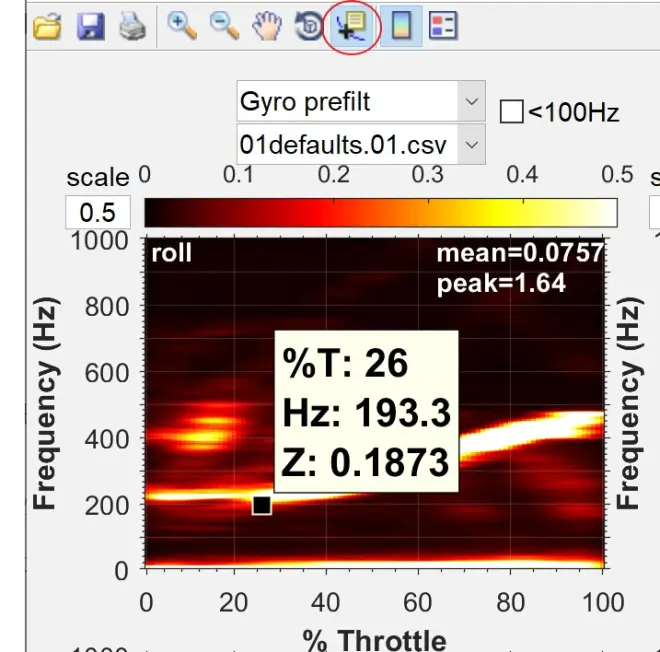Select the Zoom Out magnifier tool

(x=224, y=27)
